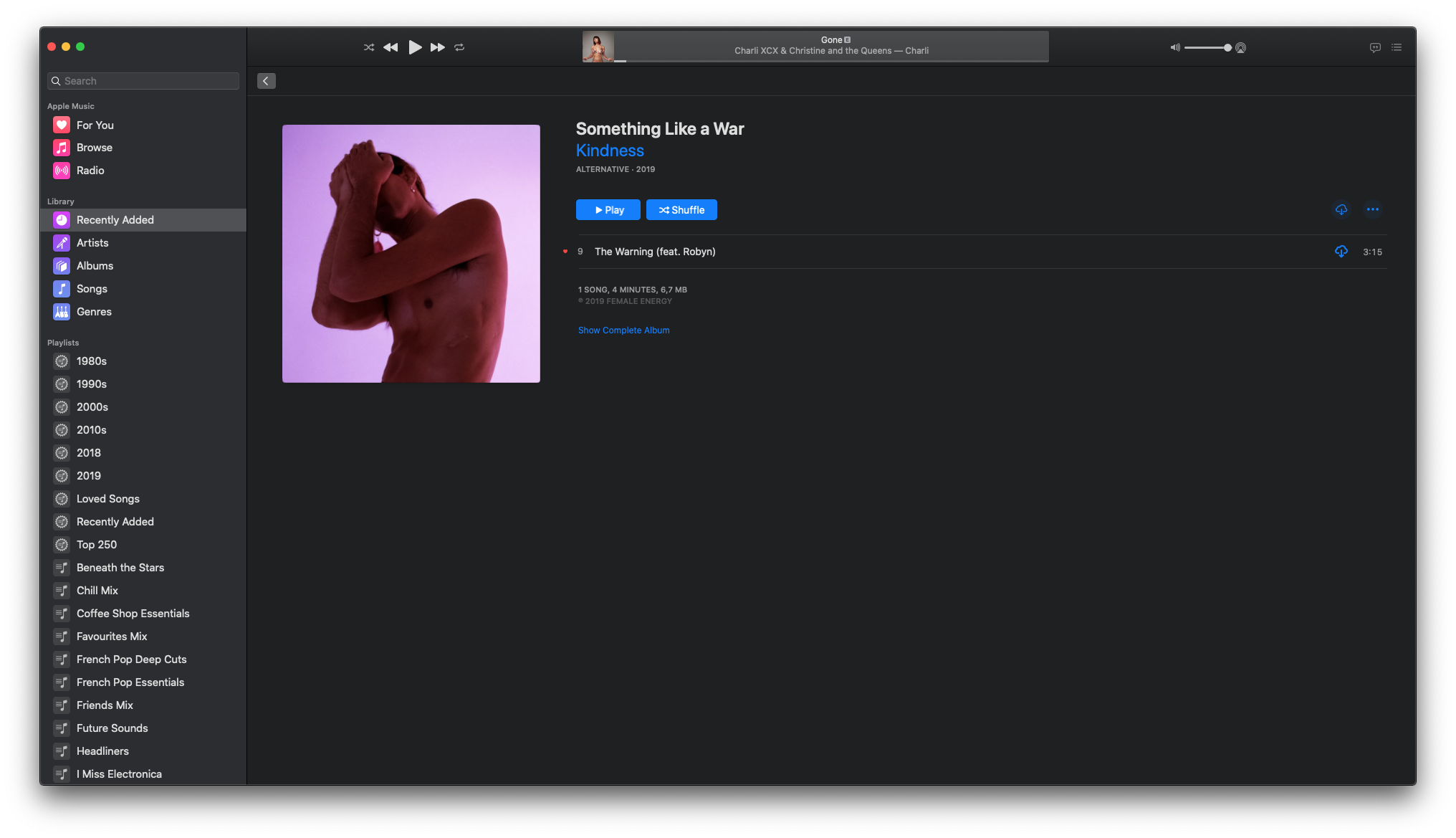1456x838 pixels.
Task: Go back with the chevron button
Action: [x=266, y=81]
